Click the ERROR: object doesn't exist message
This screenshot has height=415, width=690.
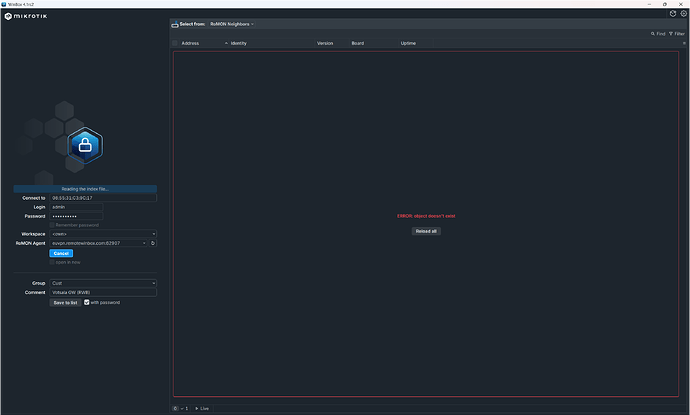point(426,216)
